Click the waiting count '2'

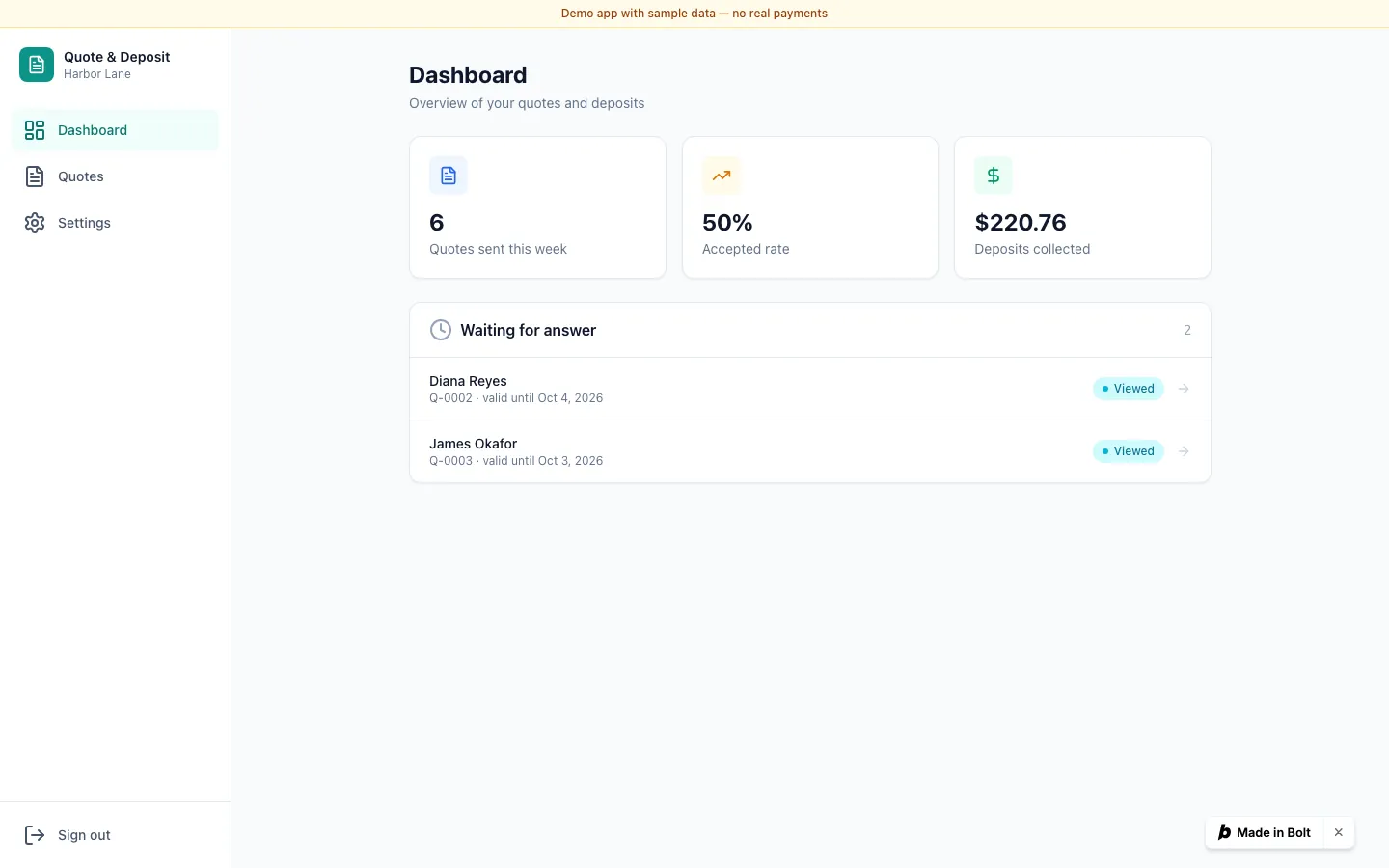click(x=1187, y=330)
